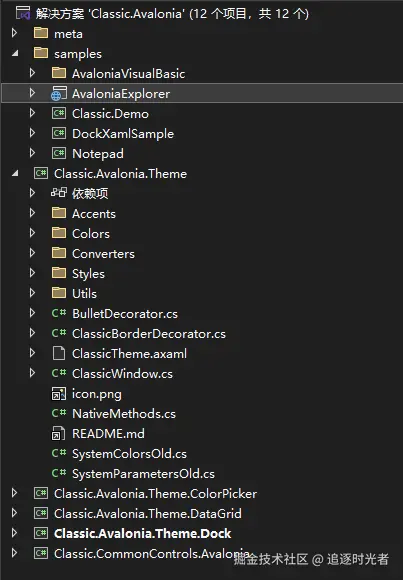The width and height of the screenshot is (403, 580).
Task: Click the Notepad C# project icon
Action: pyautogui.click(x=59, y=153)
